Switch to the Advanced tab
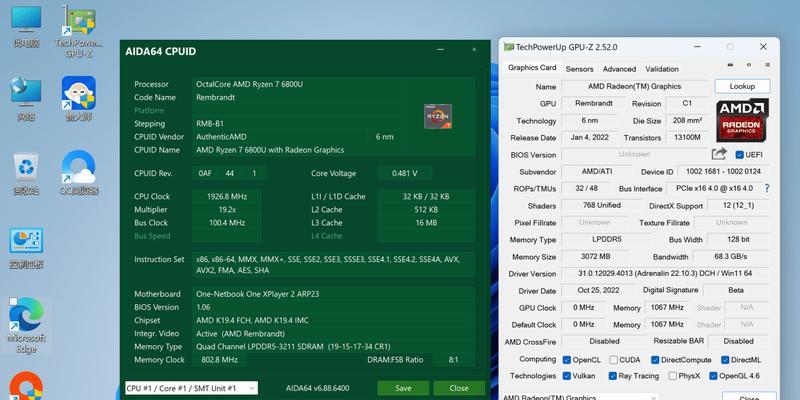800x400 pixels. (619, 69)
